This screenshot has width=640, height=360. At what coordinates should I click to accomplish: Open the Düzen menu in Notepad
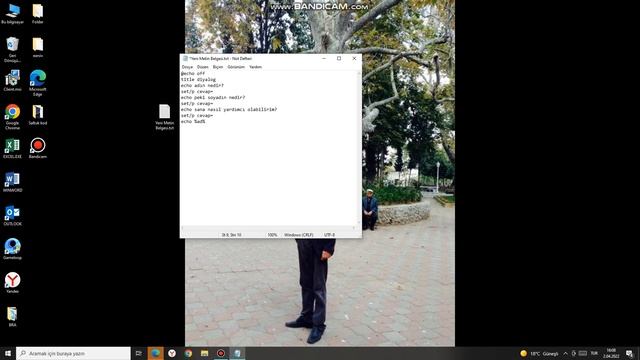tap(202, 67)
